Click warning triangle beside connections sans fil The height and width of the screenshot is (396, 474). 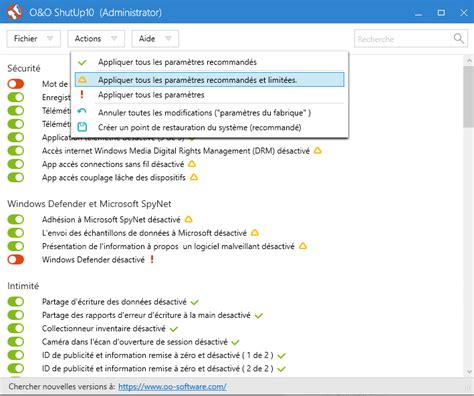click(192, 164)
